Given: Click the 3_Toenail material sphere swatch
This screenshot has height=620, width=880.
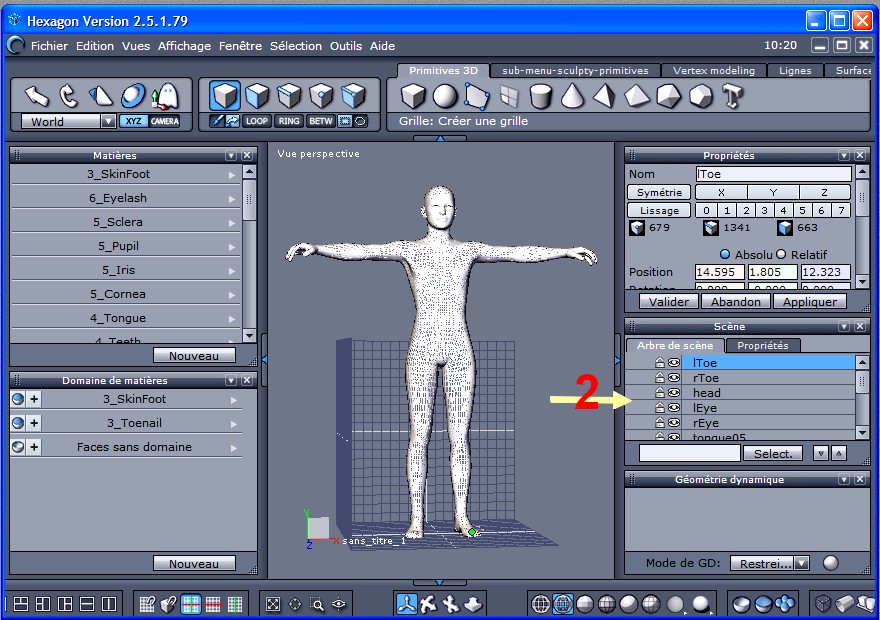Looking at the screenshot, I should click(18, 423).
